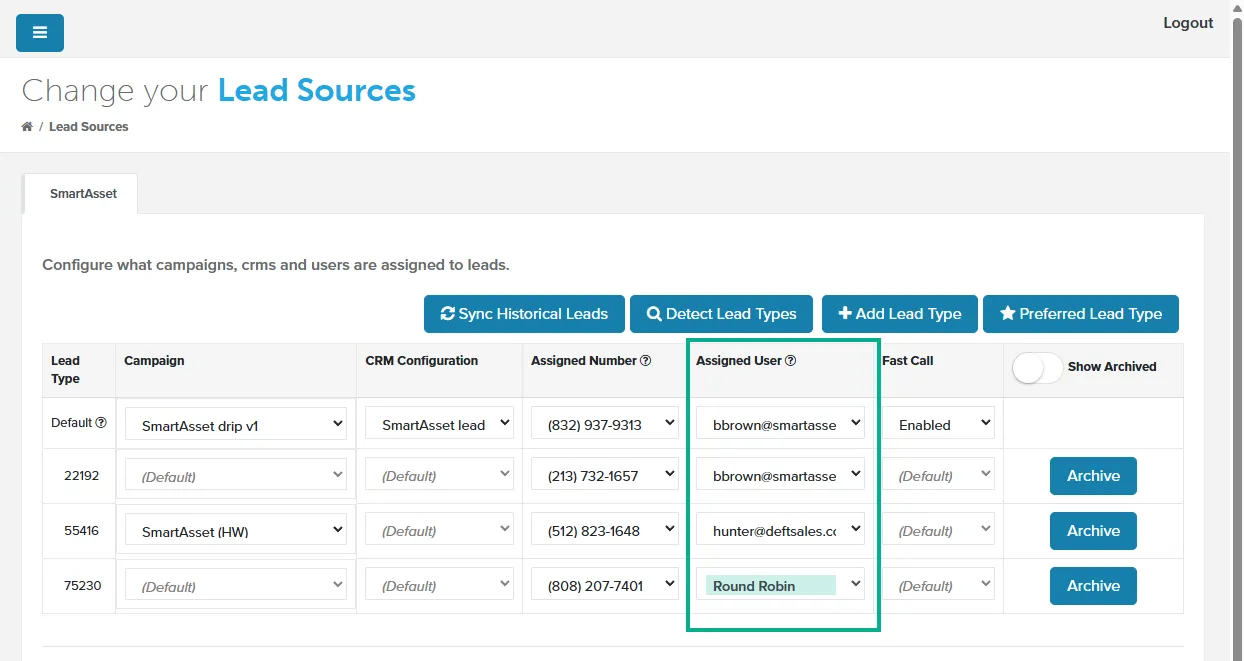Open CRM Configuration dropdown for 75230
This screenshot has height=661, width=1244.
[x=439, y=586]
